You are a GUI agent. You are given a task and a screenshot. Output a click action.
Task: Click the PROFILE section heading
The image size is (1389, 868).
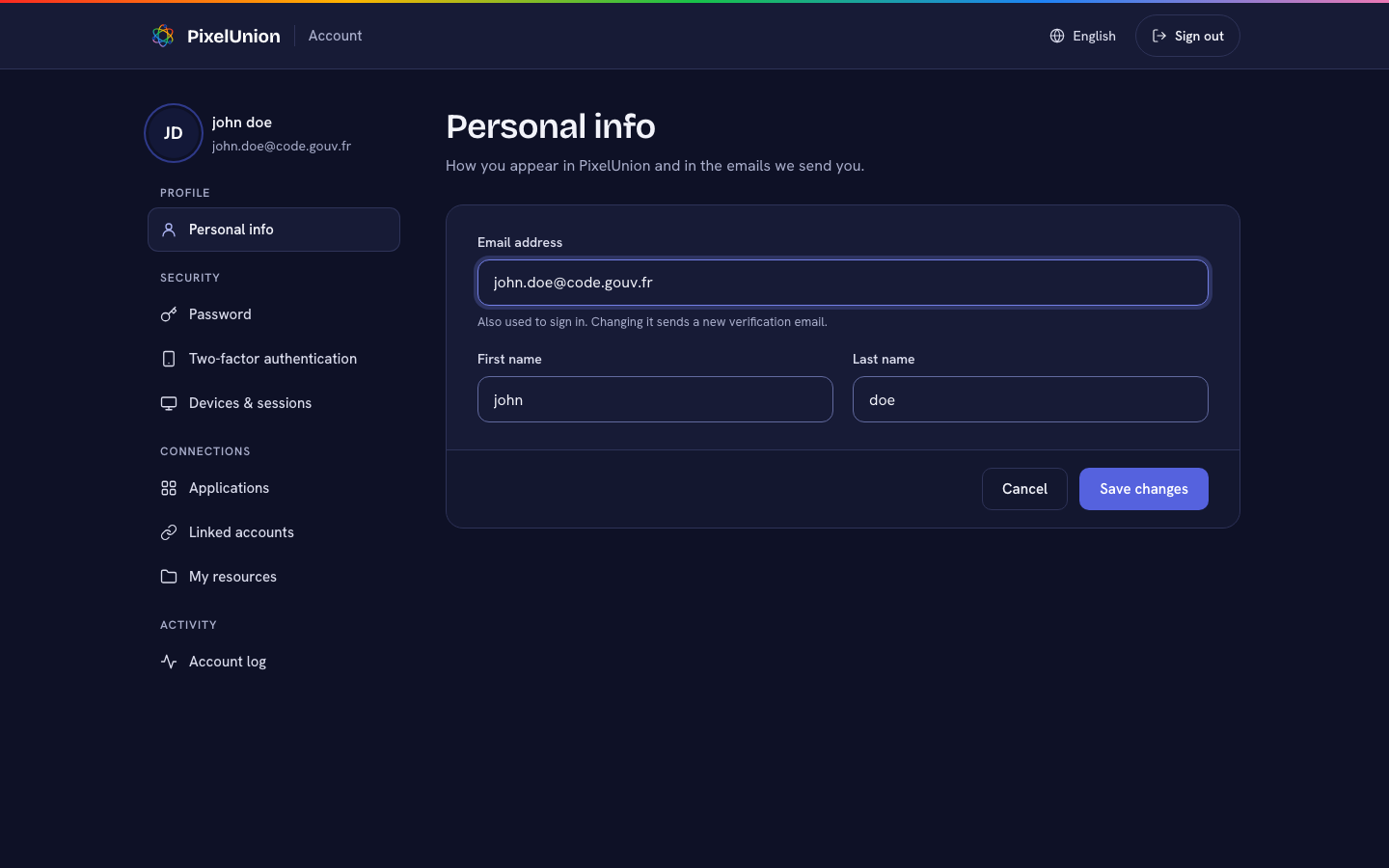(x=185, y=193)
